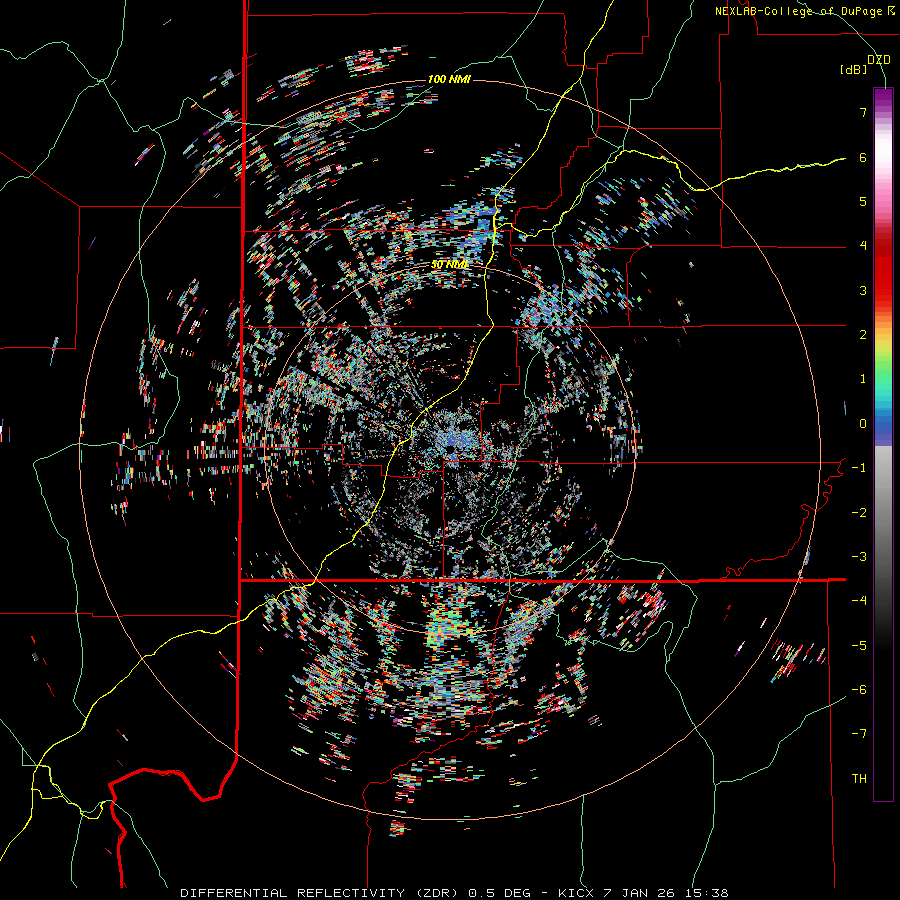Screen dimensions: 900x900
Task: Click the 3 value on the dB scale
Action: click(x=863, y=290)
